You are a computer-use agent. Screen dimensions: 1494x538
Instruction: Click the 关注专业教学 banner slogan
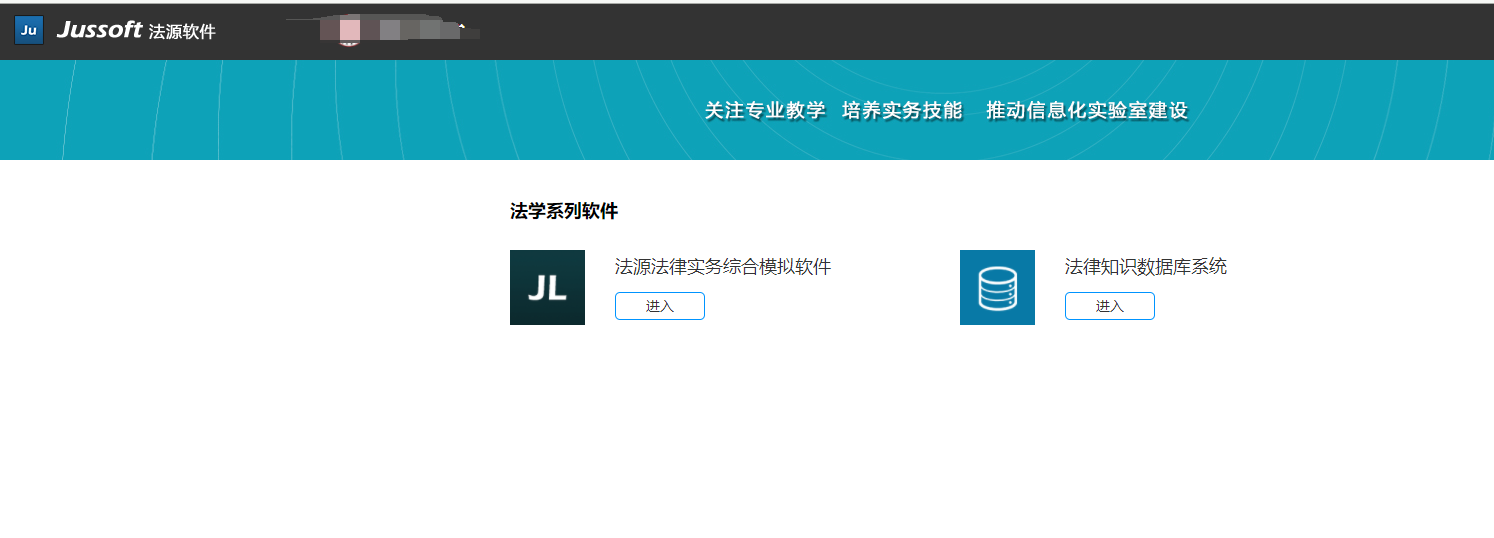[765, 111]
